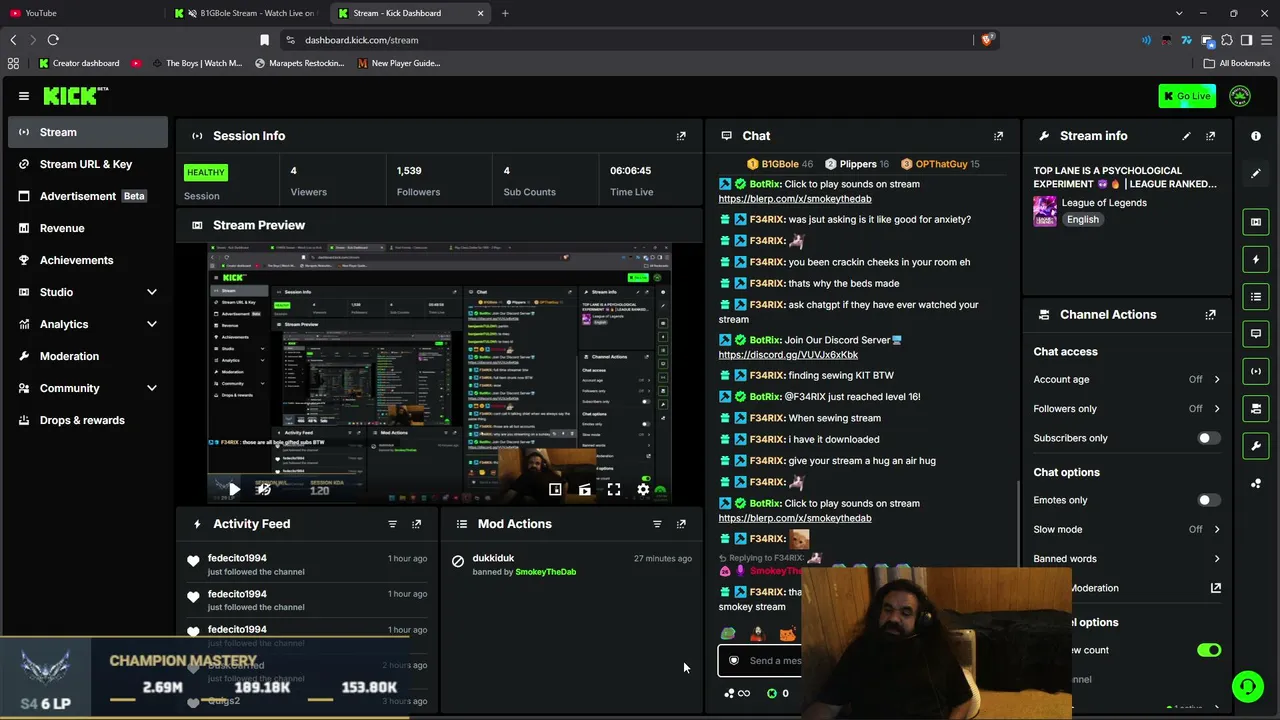
Task: Reload the browser page
Action: coord(53,40)
